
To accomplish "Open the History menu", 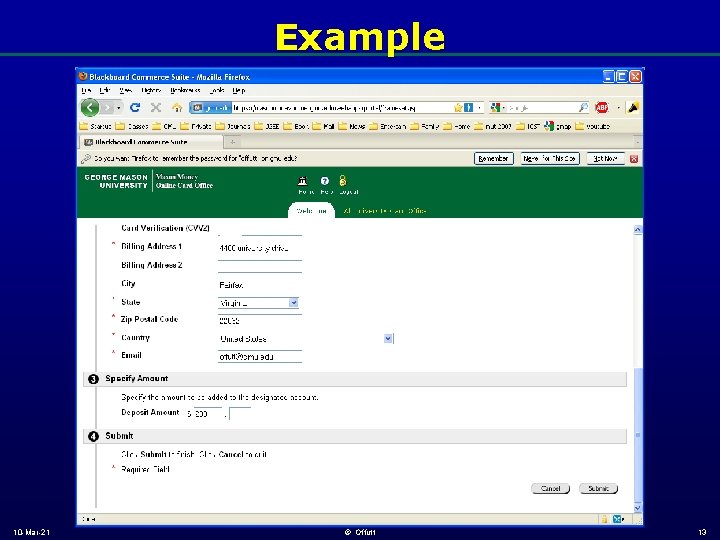I will [x=151, y=90].
